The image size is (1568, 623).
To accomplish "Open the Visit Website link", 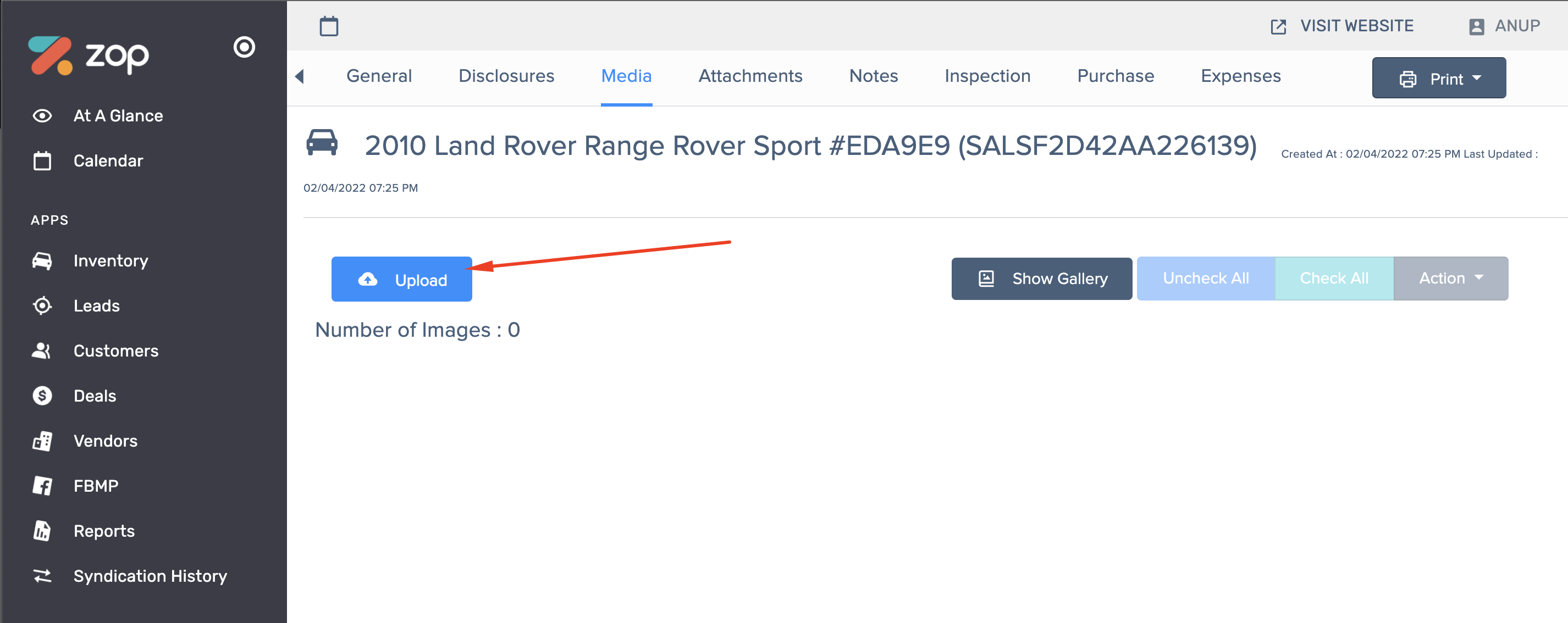I will 1342,26.
